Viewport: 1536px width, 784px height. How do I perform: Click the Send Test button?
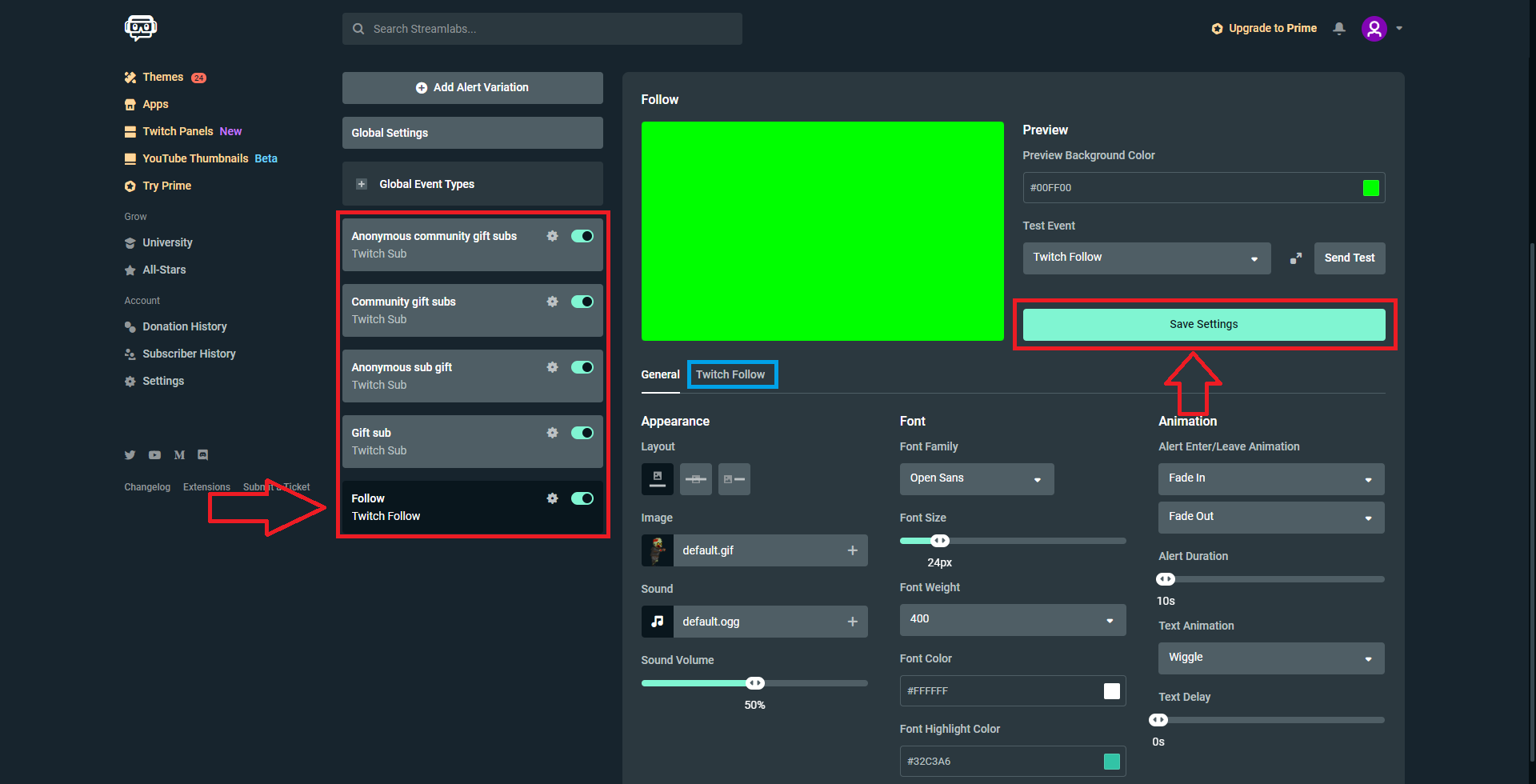pos(1350,258)
